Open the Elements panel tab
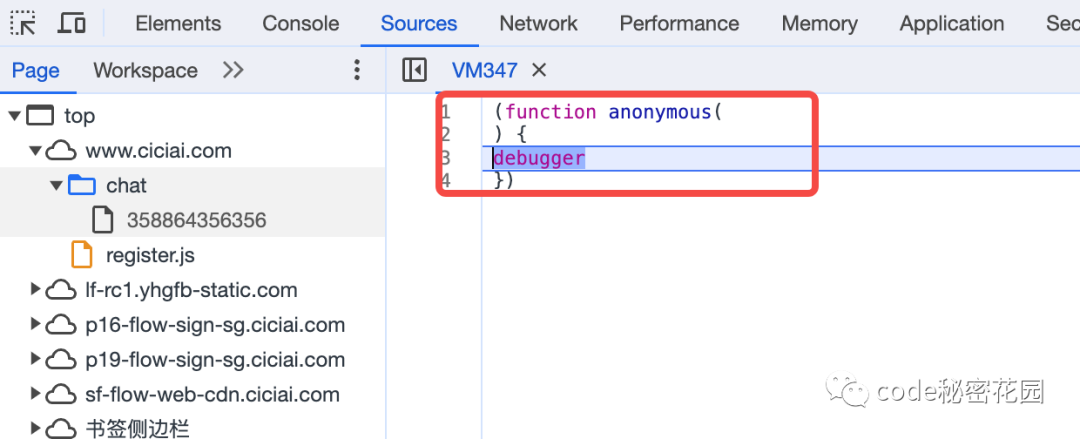The width and height of the screenshot is (1080, 439). click(x=178, y=23)
